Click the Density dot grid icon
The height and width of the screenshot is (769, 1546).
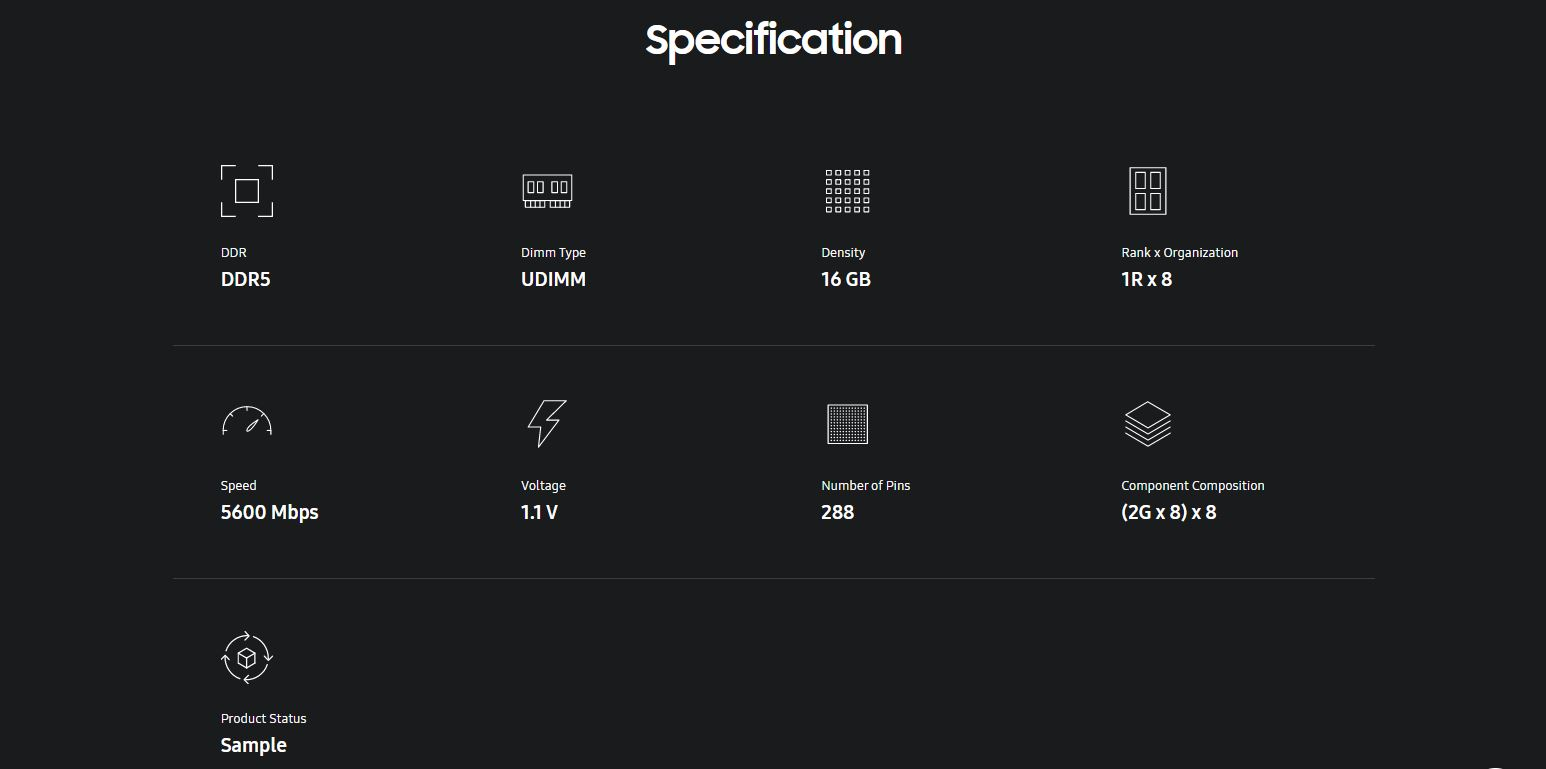[x=847, y=191]
